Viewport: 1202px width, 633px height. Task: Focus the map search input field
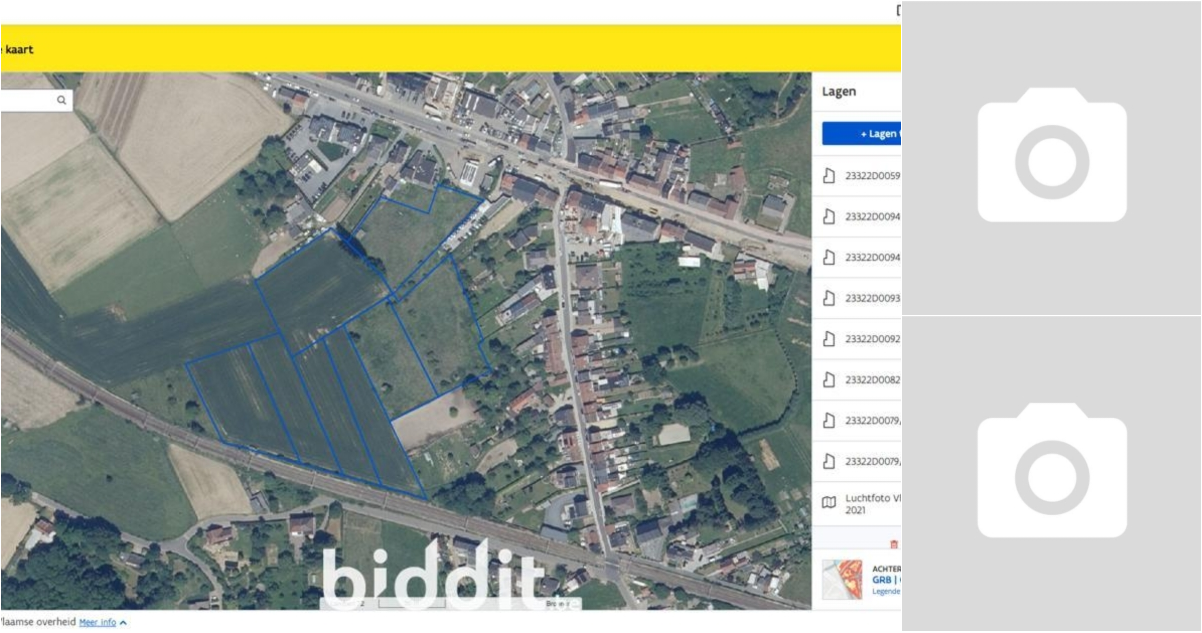pos(27,100)
